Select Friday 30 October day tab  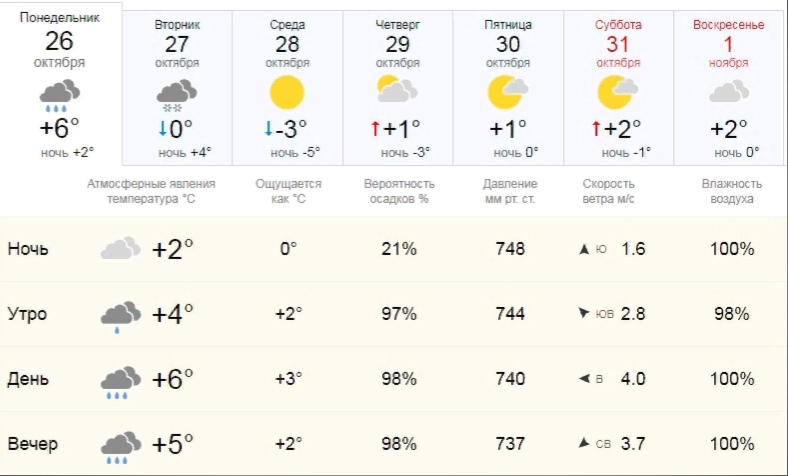(x=508, y=43)
